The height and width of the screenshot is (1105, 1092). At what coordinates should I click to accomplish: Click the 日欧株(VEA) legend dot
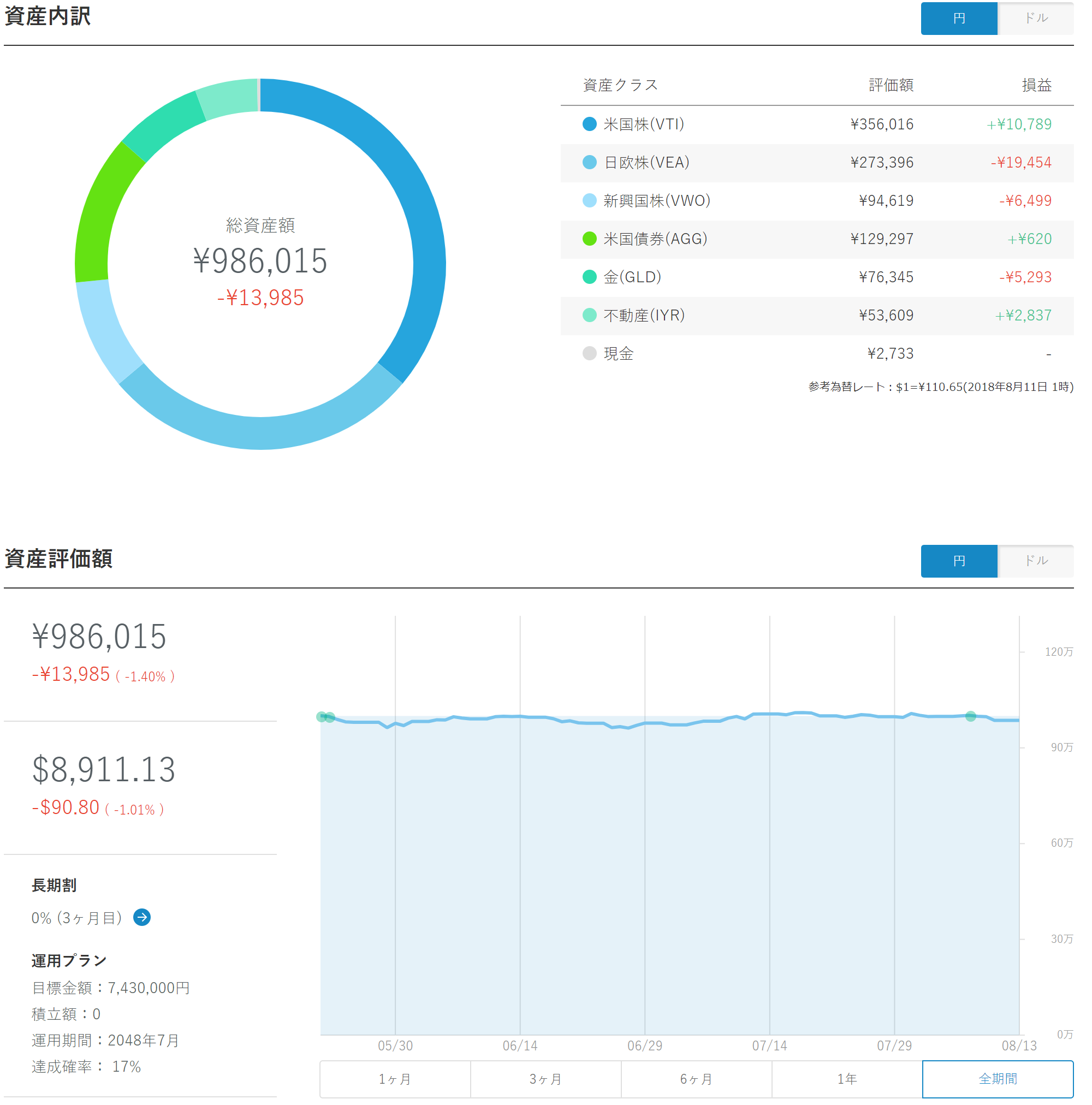tap(589, 163)
